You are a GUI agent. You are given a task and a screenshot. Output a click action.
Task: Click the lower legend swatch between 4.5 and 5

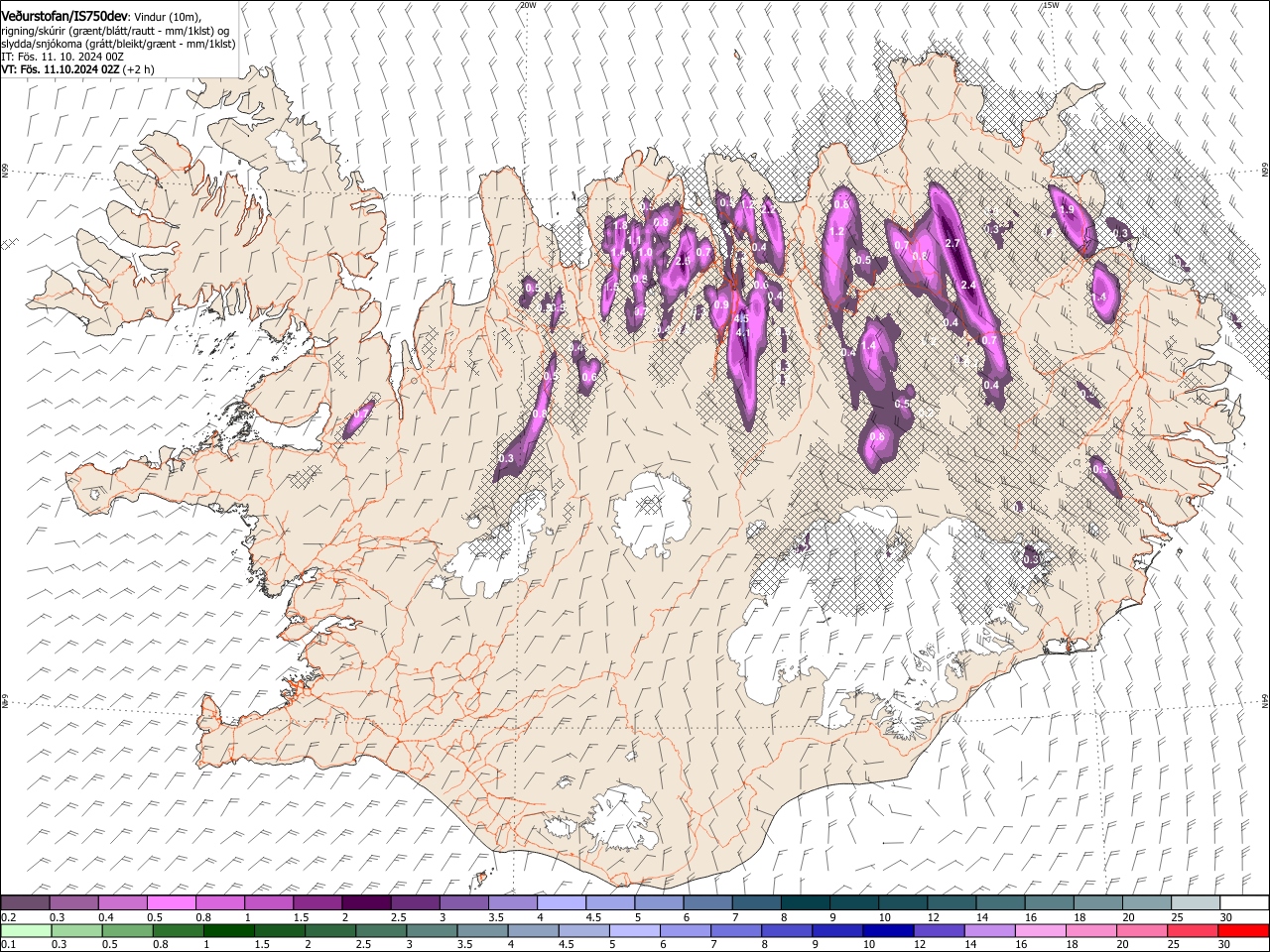pyautogui.click(x=583, y=930)
